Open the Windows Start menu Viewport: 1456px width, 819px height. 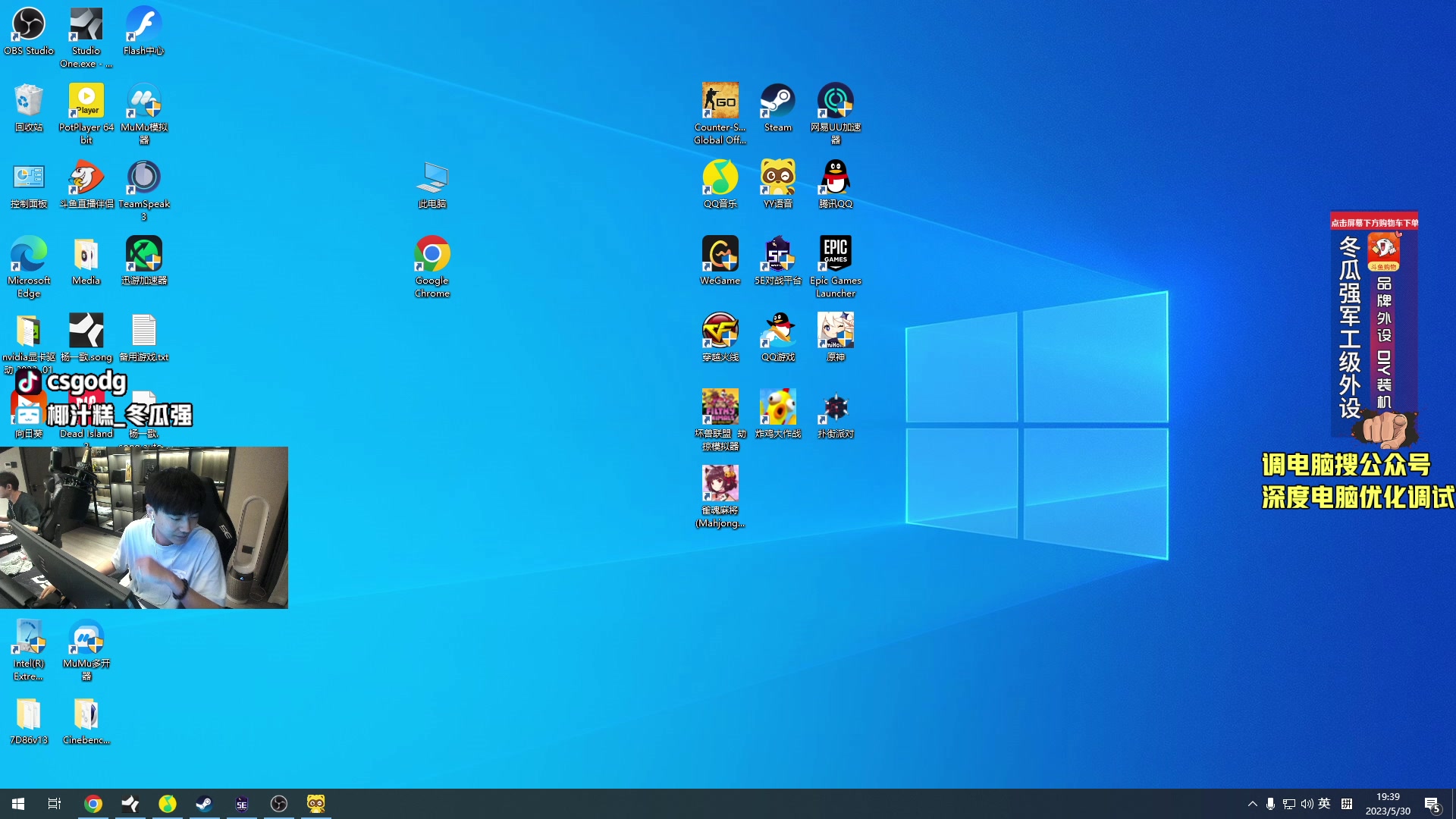[x=18, y=804]
